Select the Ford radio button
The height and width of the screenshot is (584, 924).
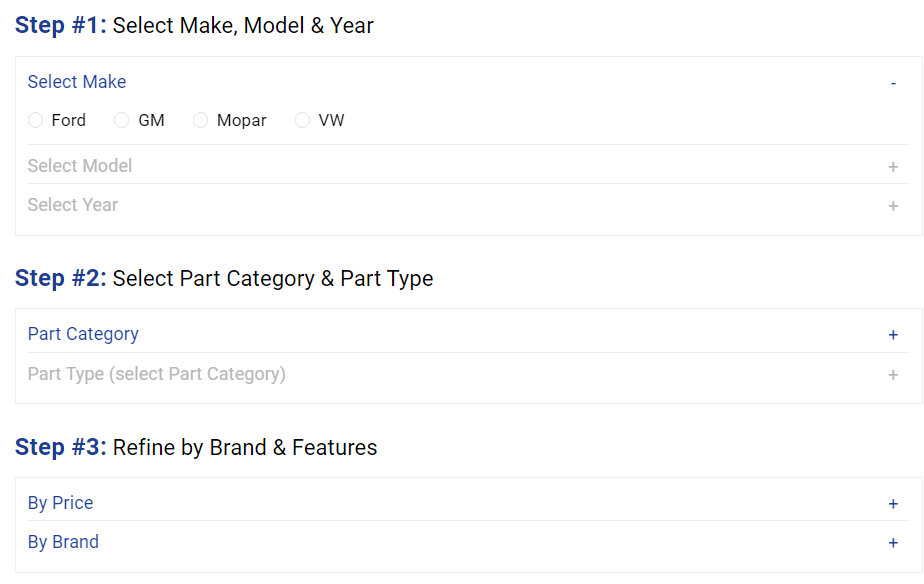[x=36, y=120]
